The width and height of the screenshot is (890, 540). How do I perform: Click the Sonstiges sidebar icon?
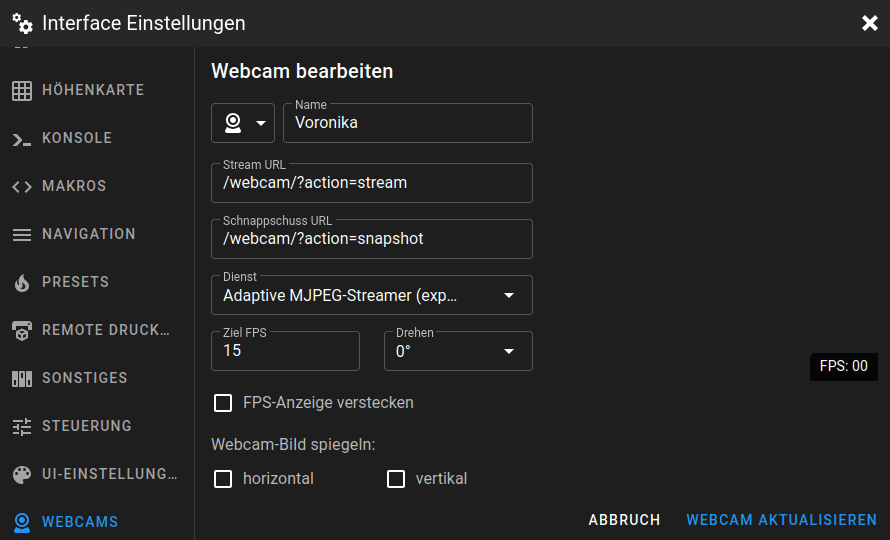click(22, 378)
